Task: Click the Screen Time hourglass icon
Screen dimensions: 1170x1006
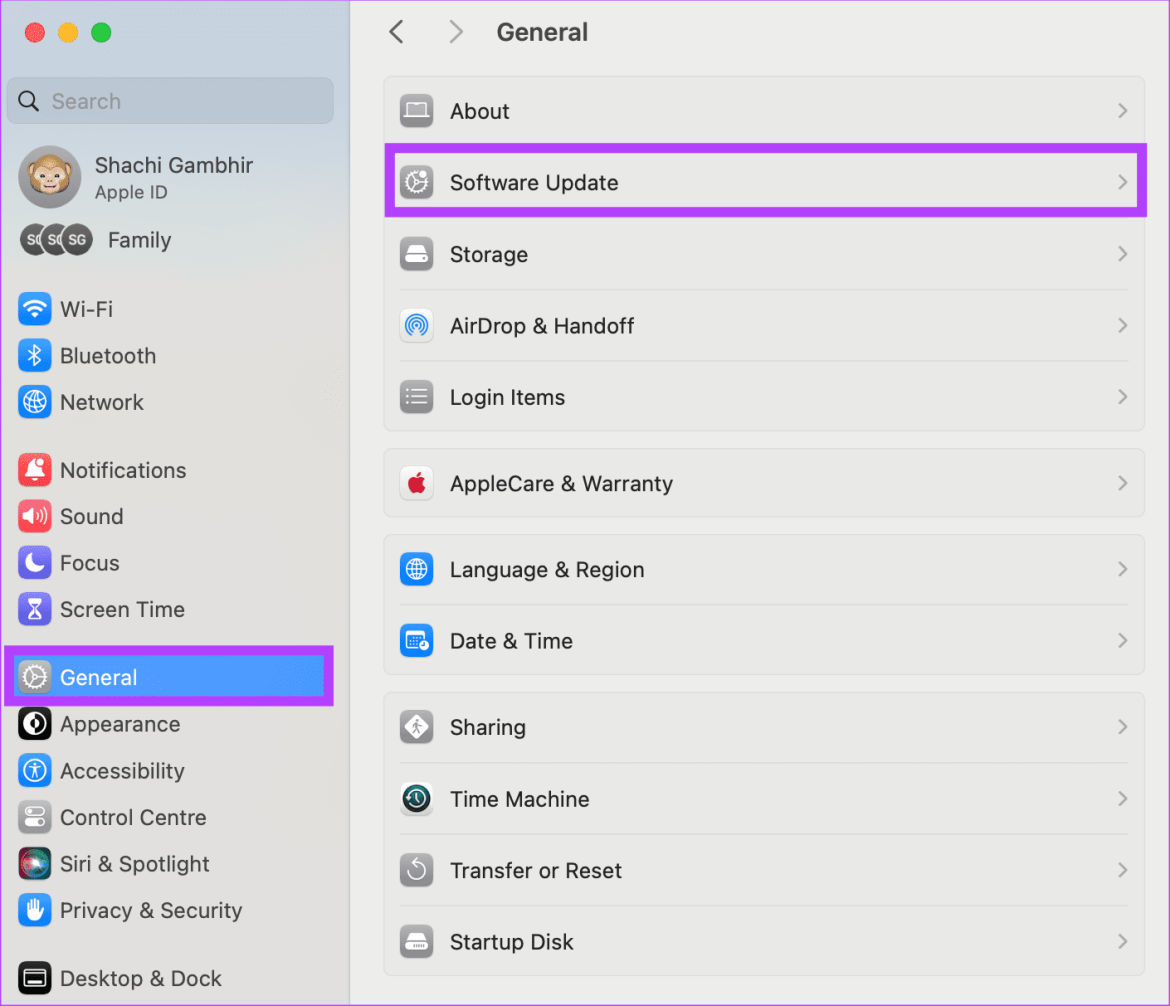Action: pos(35,609)
